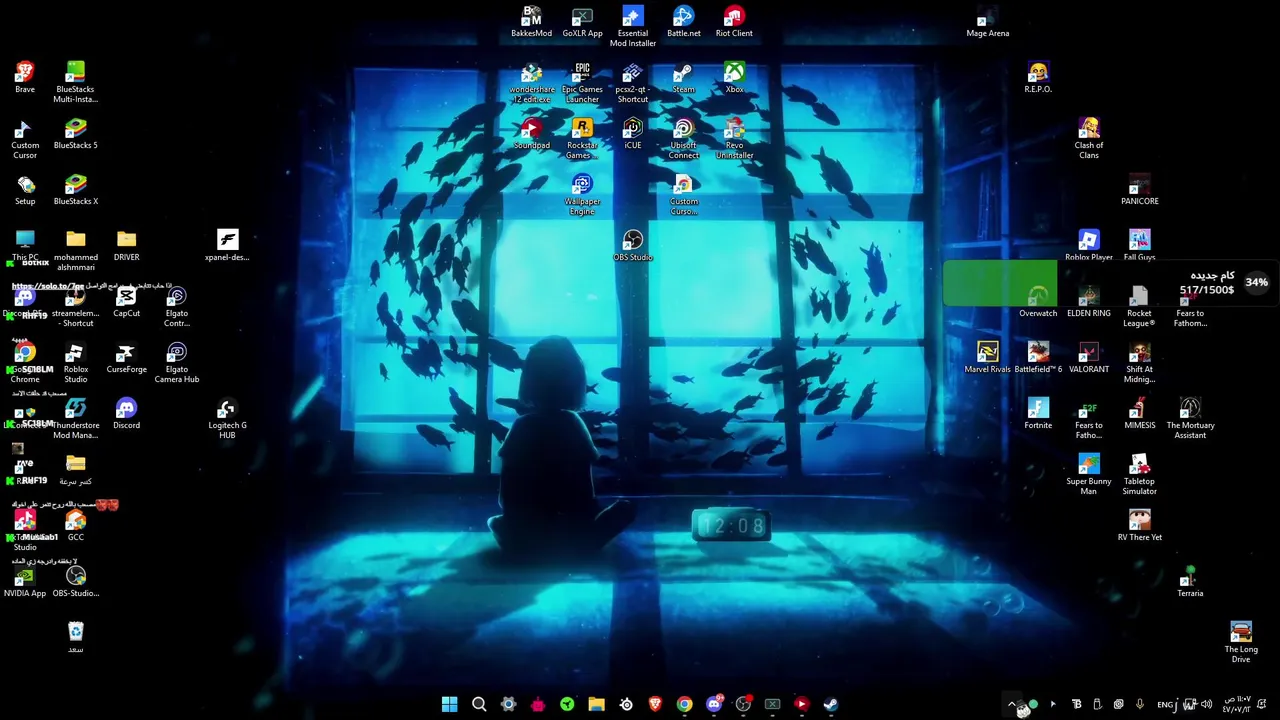Select BlueStacks 5 desktop icon
Image resolution: width=1280 pixels, height=720 pixels.
pyautogui.click(x=76, y=134)
